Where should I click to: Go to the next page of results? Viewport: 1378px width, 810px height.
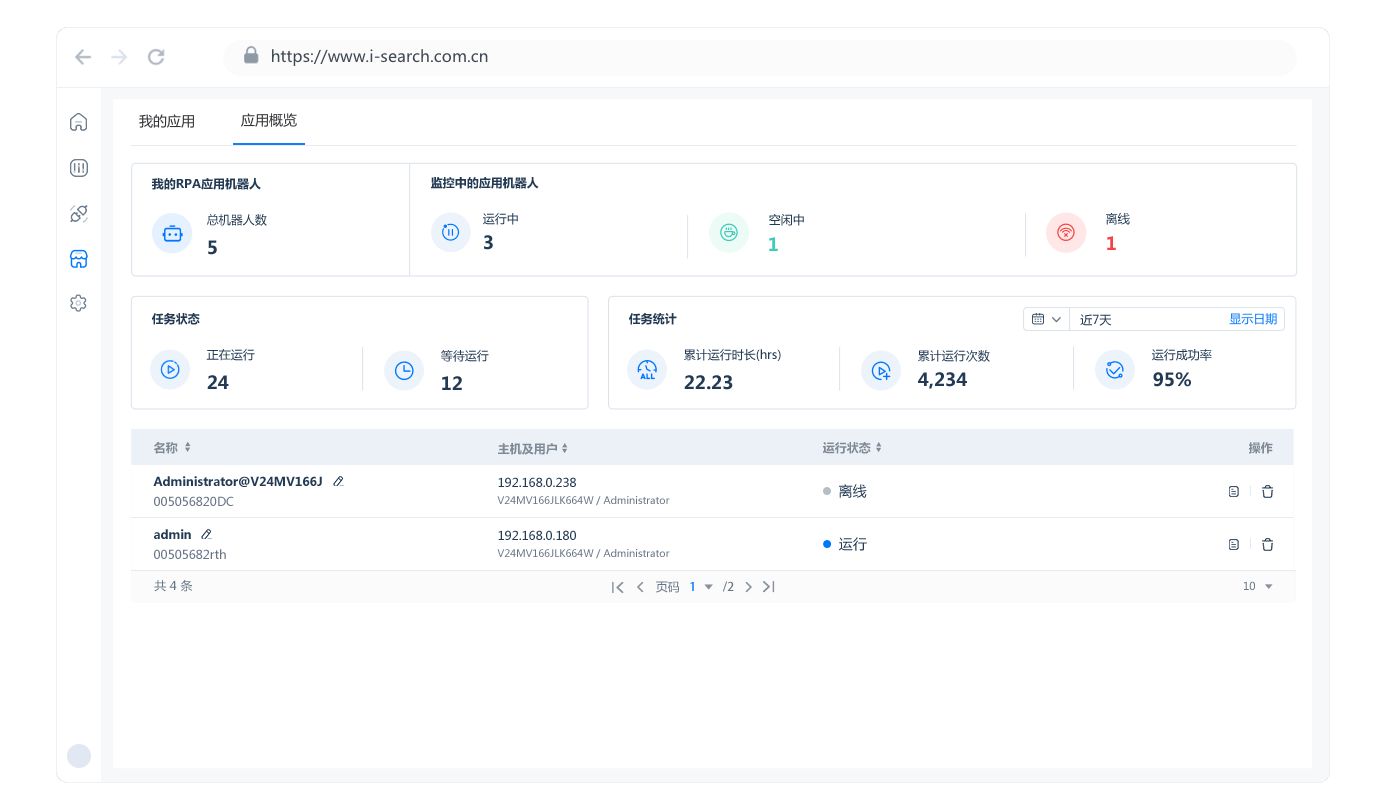tap(748, 587)
